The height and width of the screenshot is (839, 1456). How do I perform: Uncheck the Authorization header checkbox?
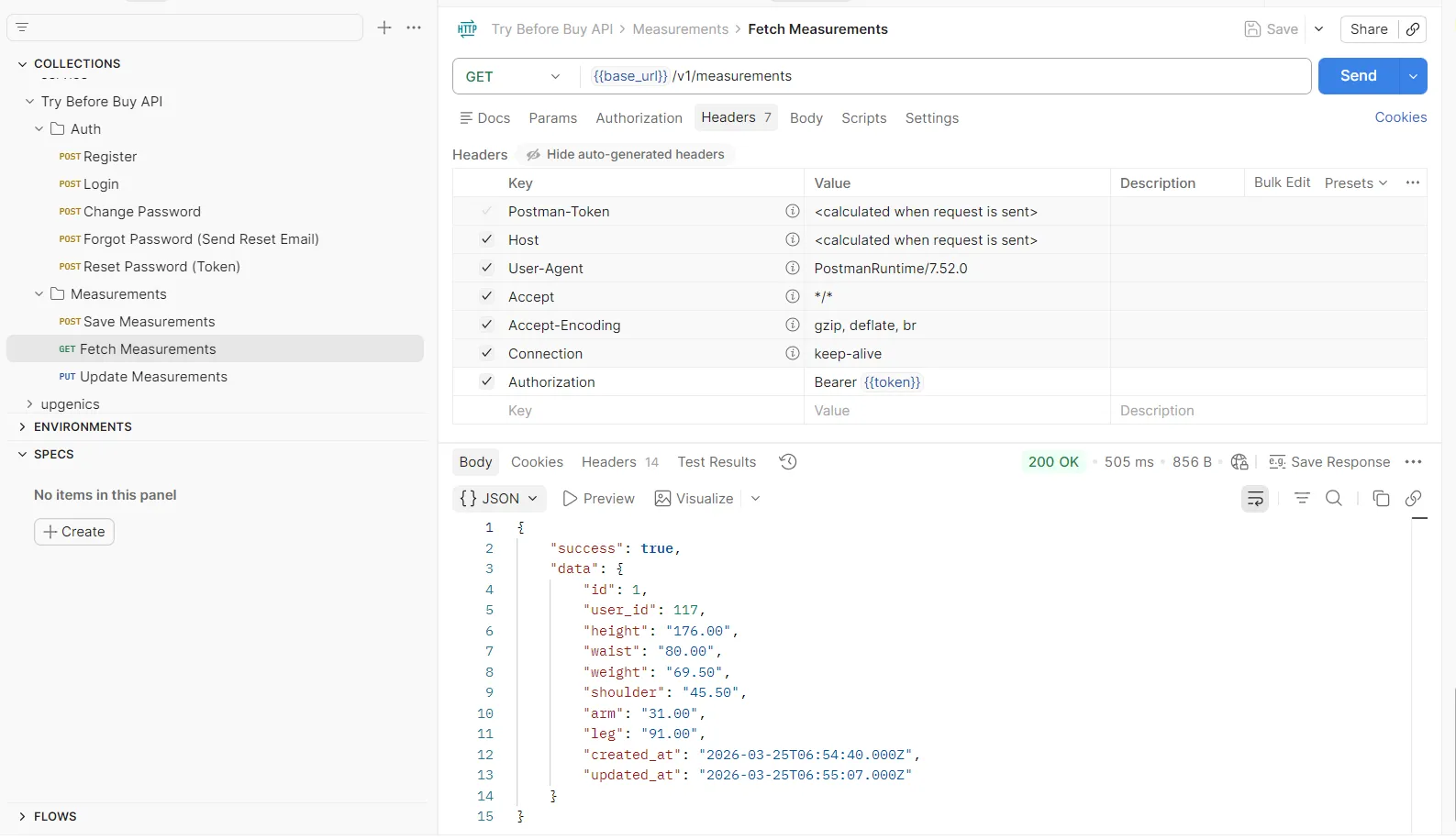pos(487,382)
